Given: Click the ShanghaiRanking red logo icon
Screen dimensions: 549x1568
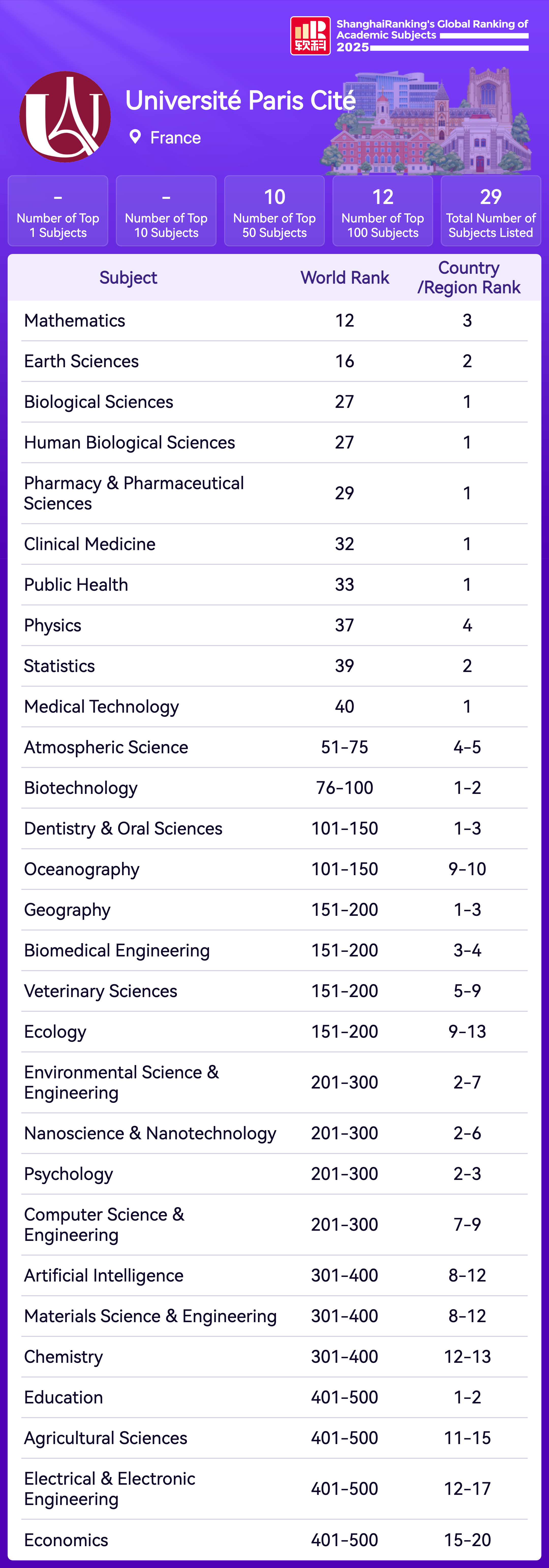Looking at the screenshot, I should click(310, 35).
